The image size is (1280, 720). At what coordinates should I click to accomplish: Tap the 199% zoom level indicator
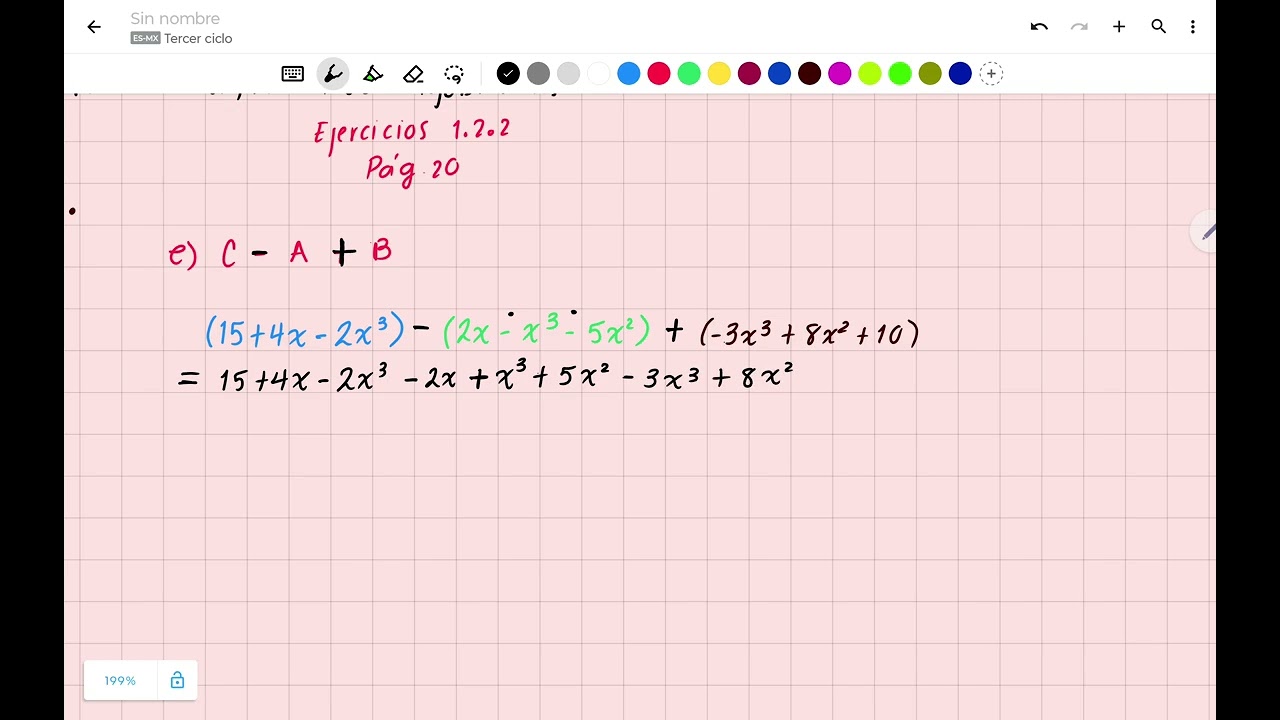coord(120,680)
